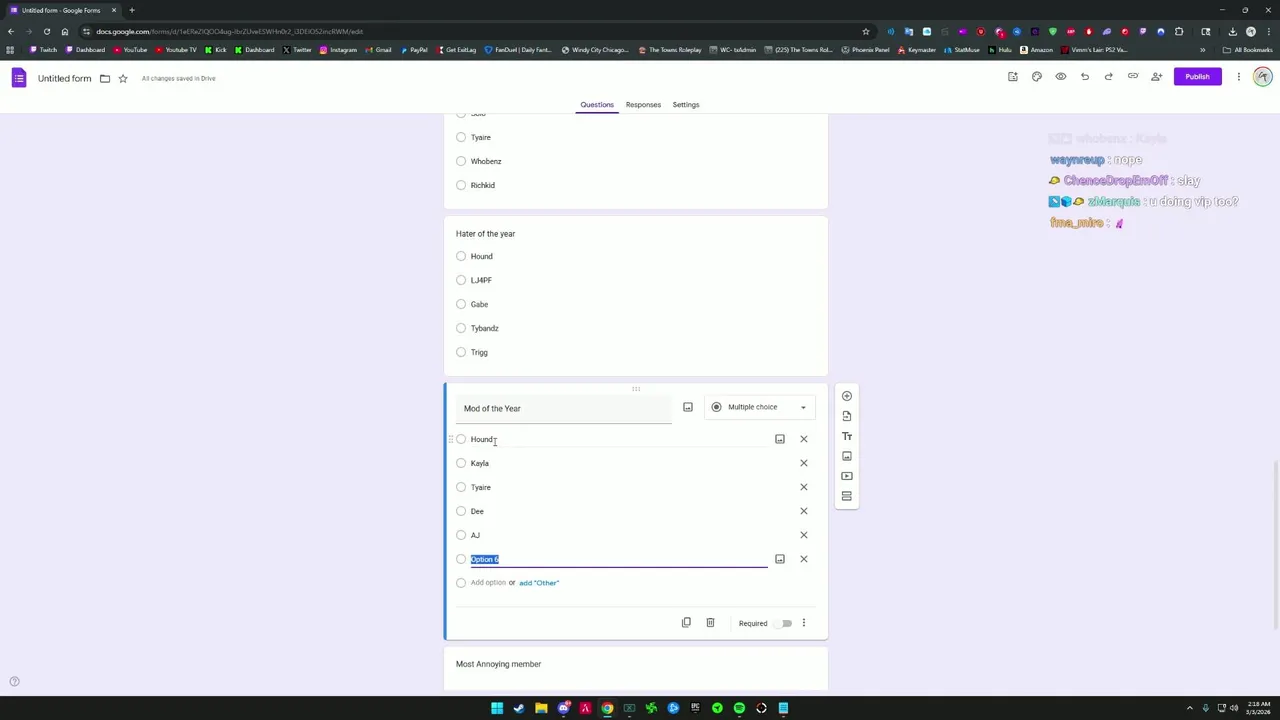The height and width of the screenshot is (720, 1280).
Task: Open the Hulu bookmark
Action: coord(1000,50)
